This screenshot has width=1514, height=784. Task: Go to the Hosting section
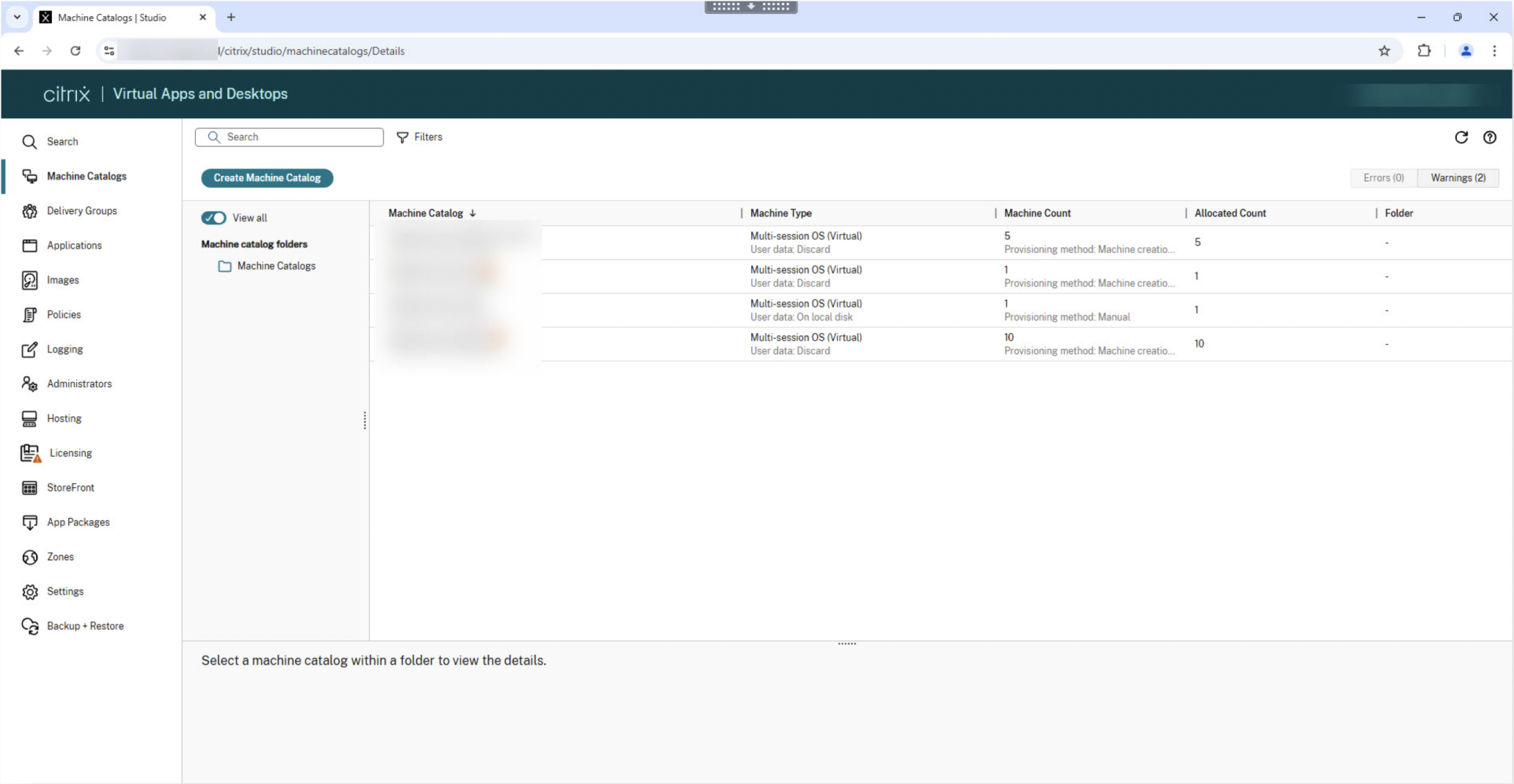pyautogui.click(x=63, y=418)
